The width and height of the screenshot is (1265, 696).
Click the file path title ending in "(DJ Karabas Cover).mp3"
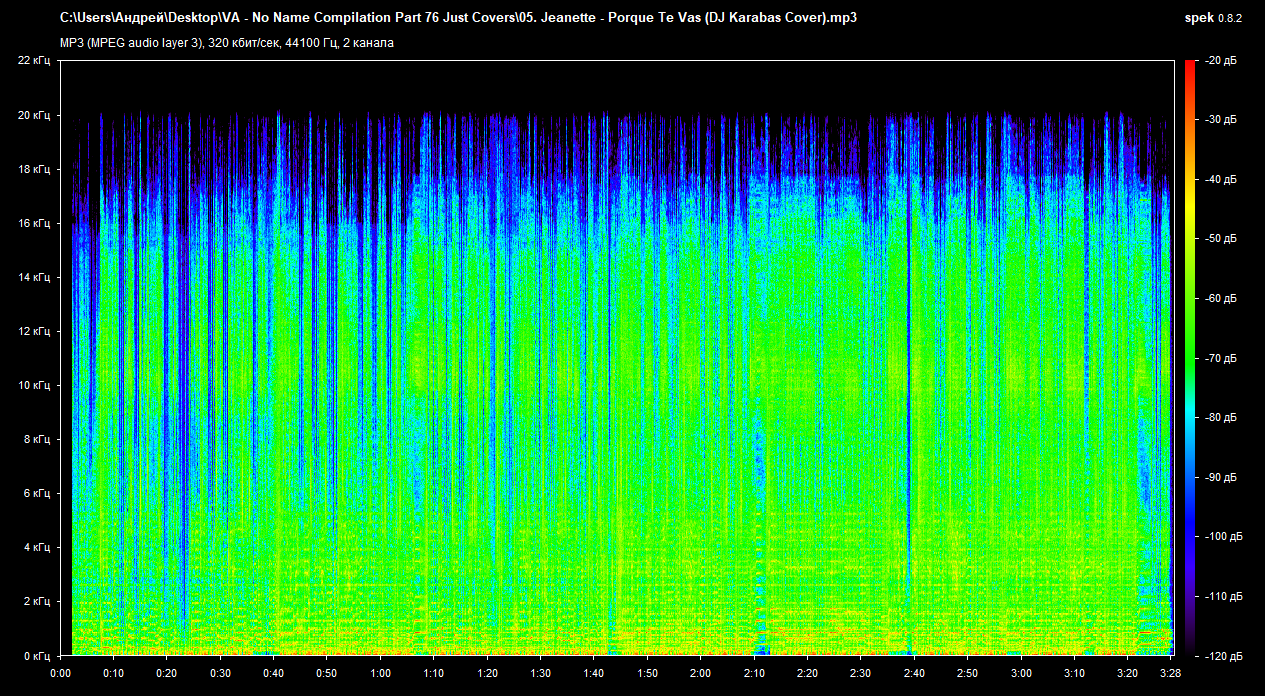458,18
